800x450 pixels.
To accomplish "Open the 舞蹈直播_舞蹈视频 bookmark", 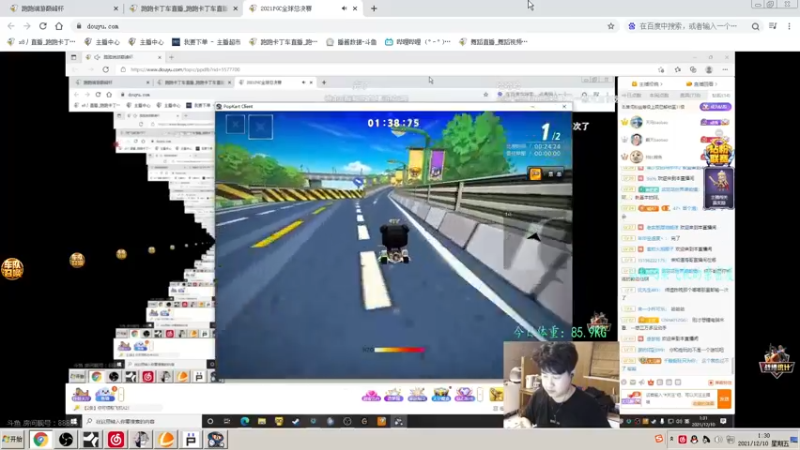I will [x=493, y=42].
